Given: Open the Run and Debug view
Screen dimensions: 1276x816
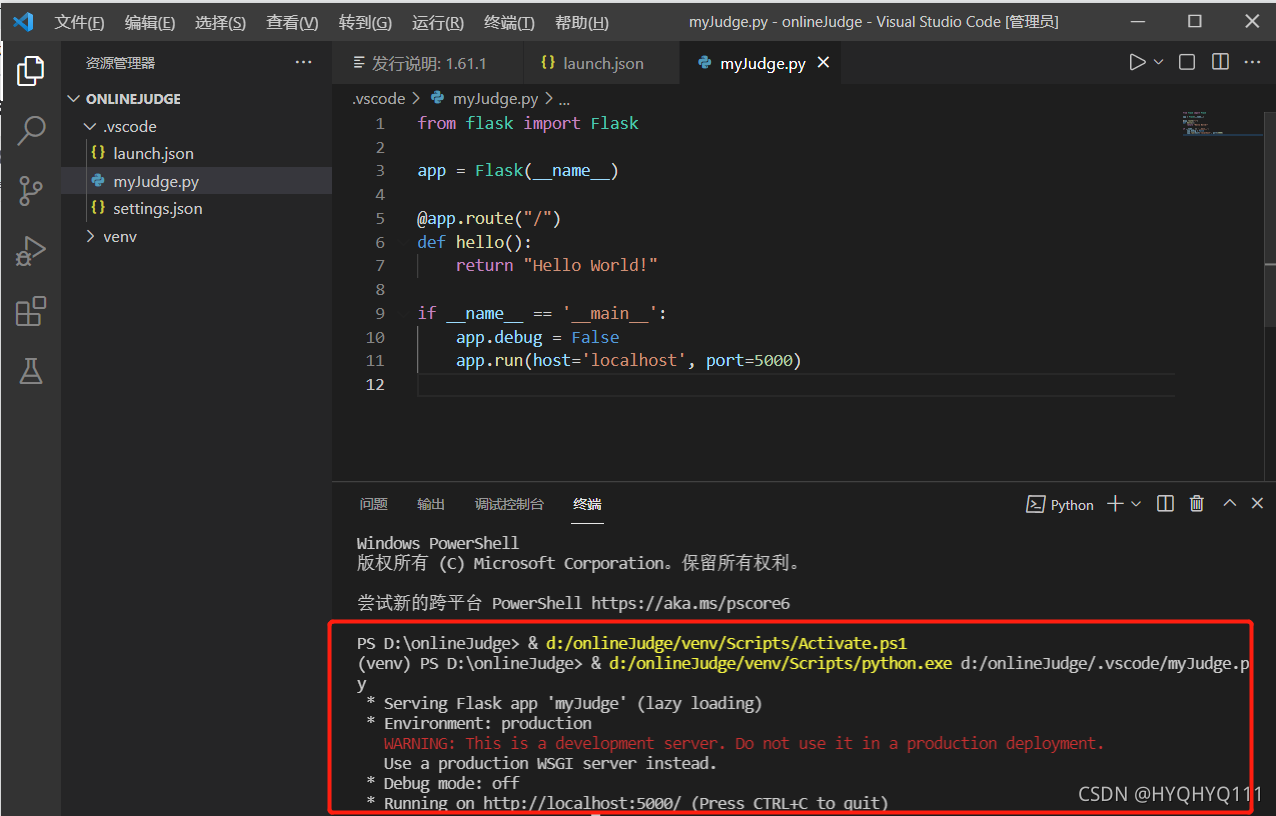Looking at the screenshot, I should [x=31, y=250].
